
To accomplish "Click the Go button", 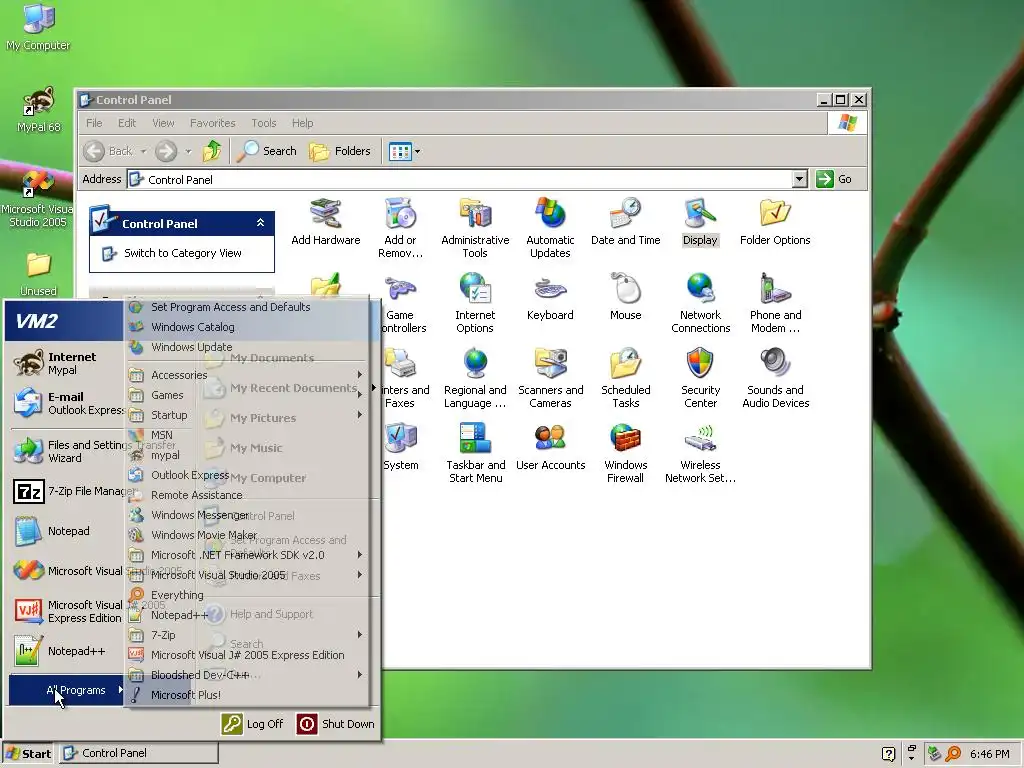I will coord(835,179).
